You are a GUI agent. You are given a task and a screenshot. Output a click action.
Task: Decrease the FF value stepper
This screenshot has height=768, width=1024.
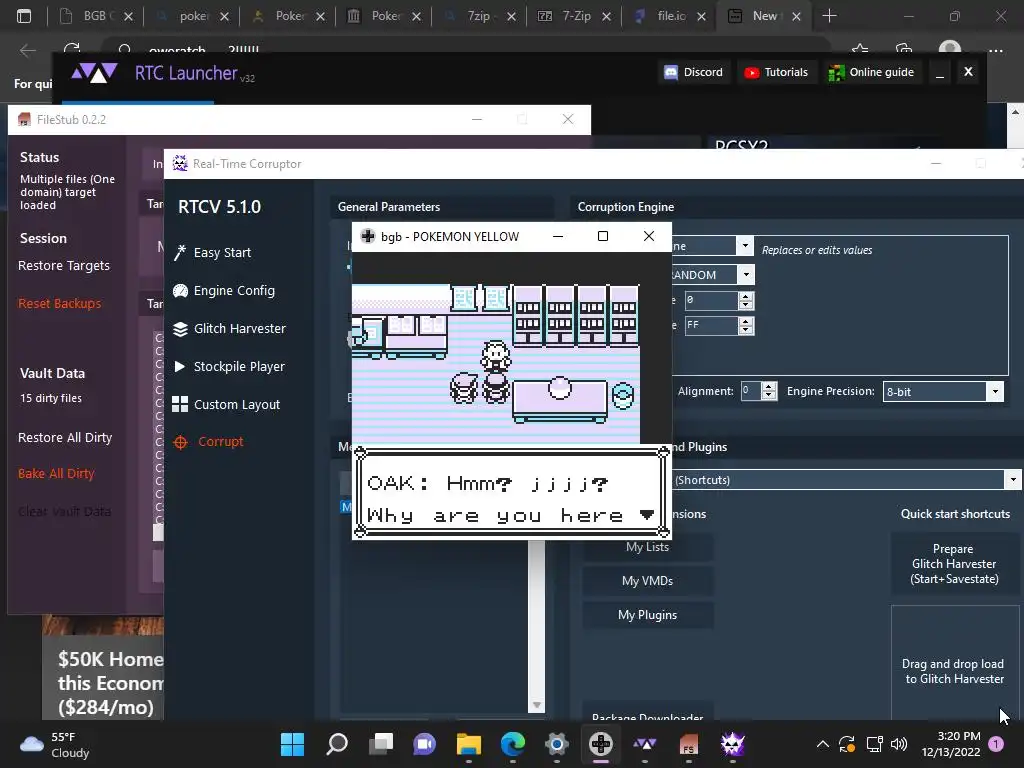(x=746, y=330)
